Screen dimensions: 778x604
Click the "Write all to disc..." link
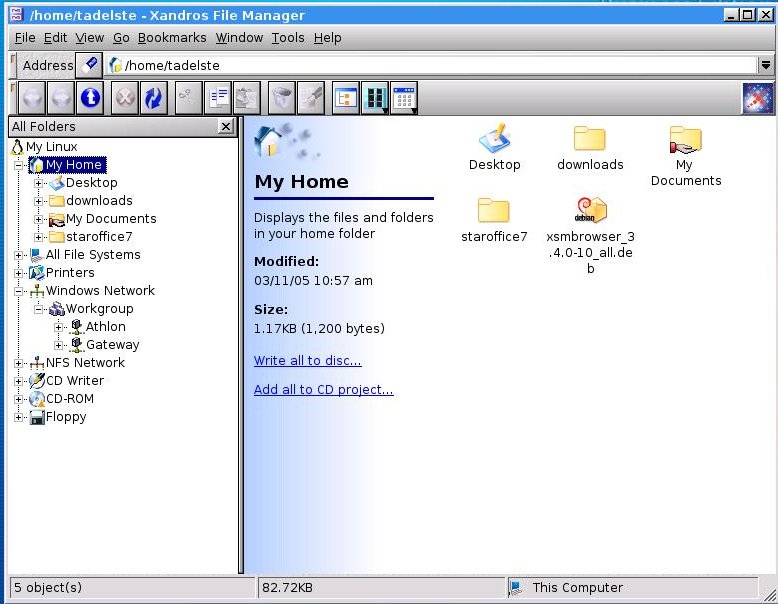pyautogui.click(x=307, y=360)
